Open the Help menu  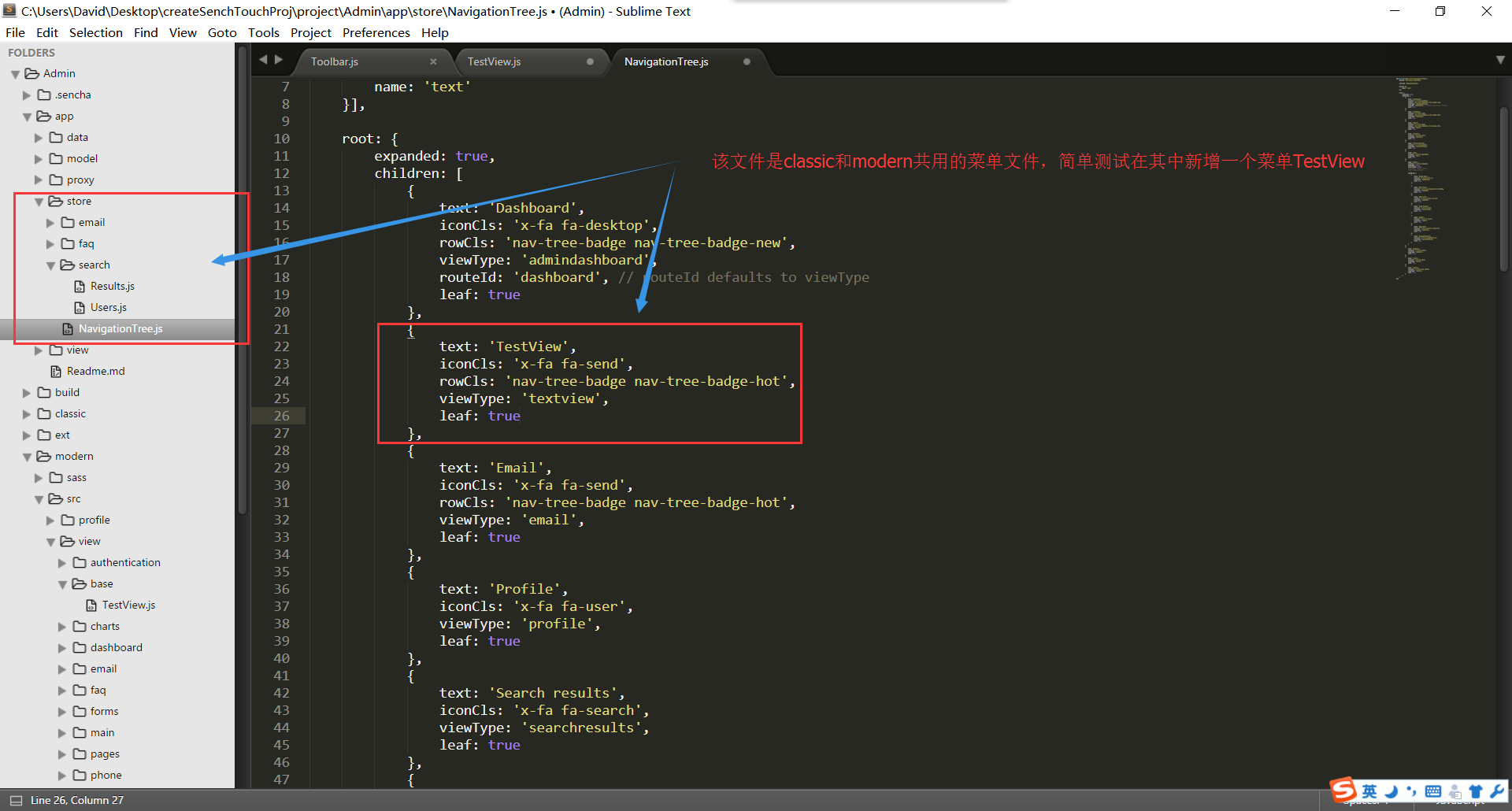pyautogui.click(x=435, y=32)
